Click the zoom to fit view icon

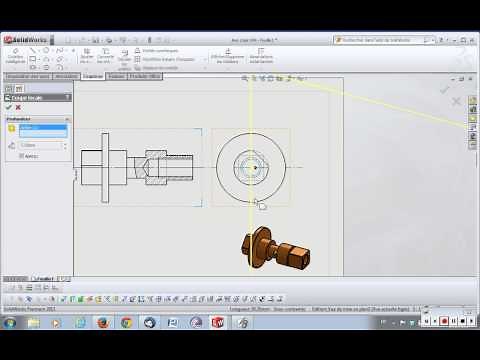tap(245, 78)
